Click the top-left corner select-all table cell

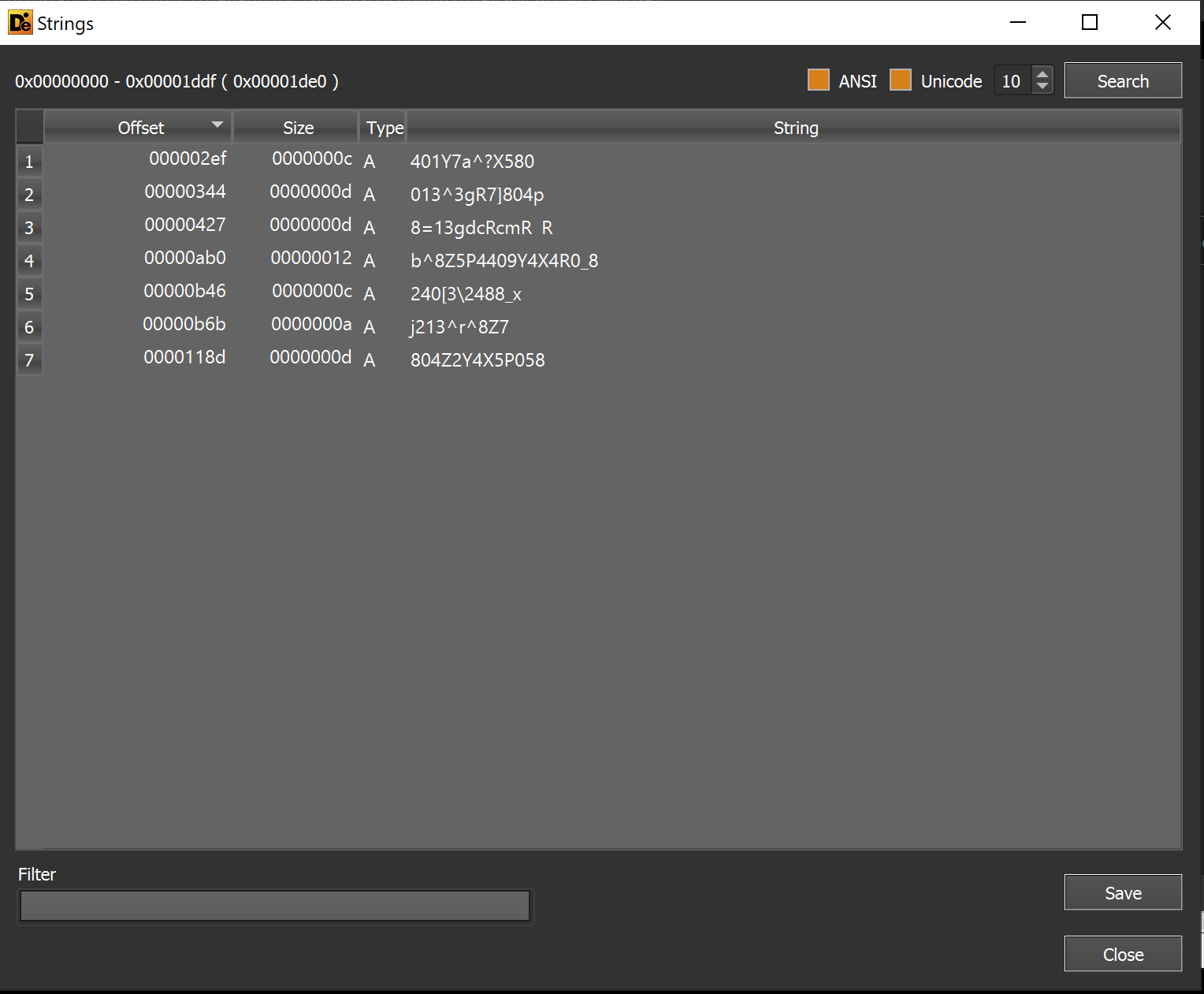coord(29,127)
